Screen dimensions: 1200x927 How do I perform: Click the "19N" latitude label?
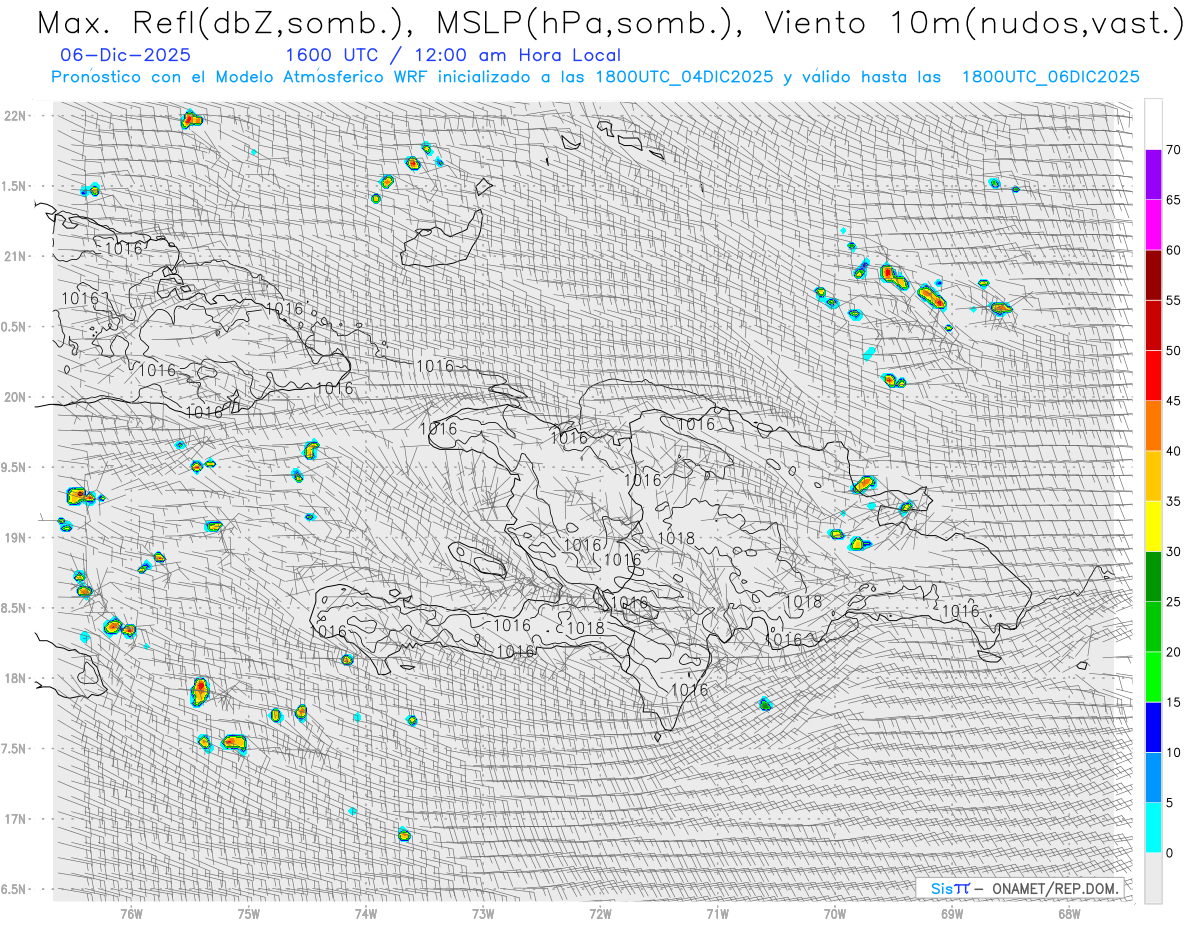coord(14,538)
